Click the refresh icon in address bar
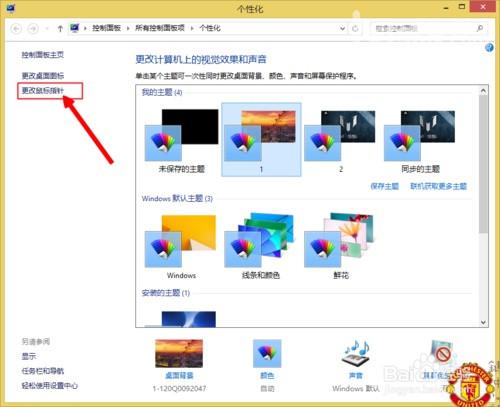500x407 pixels. point(355,29)
